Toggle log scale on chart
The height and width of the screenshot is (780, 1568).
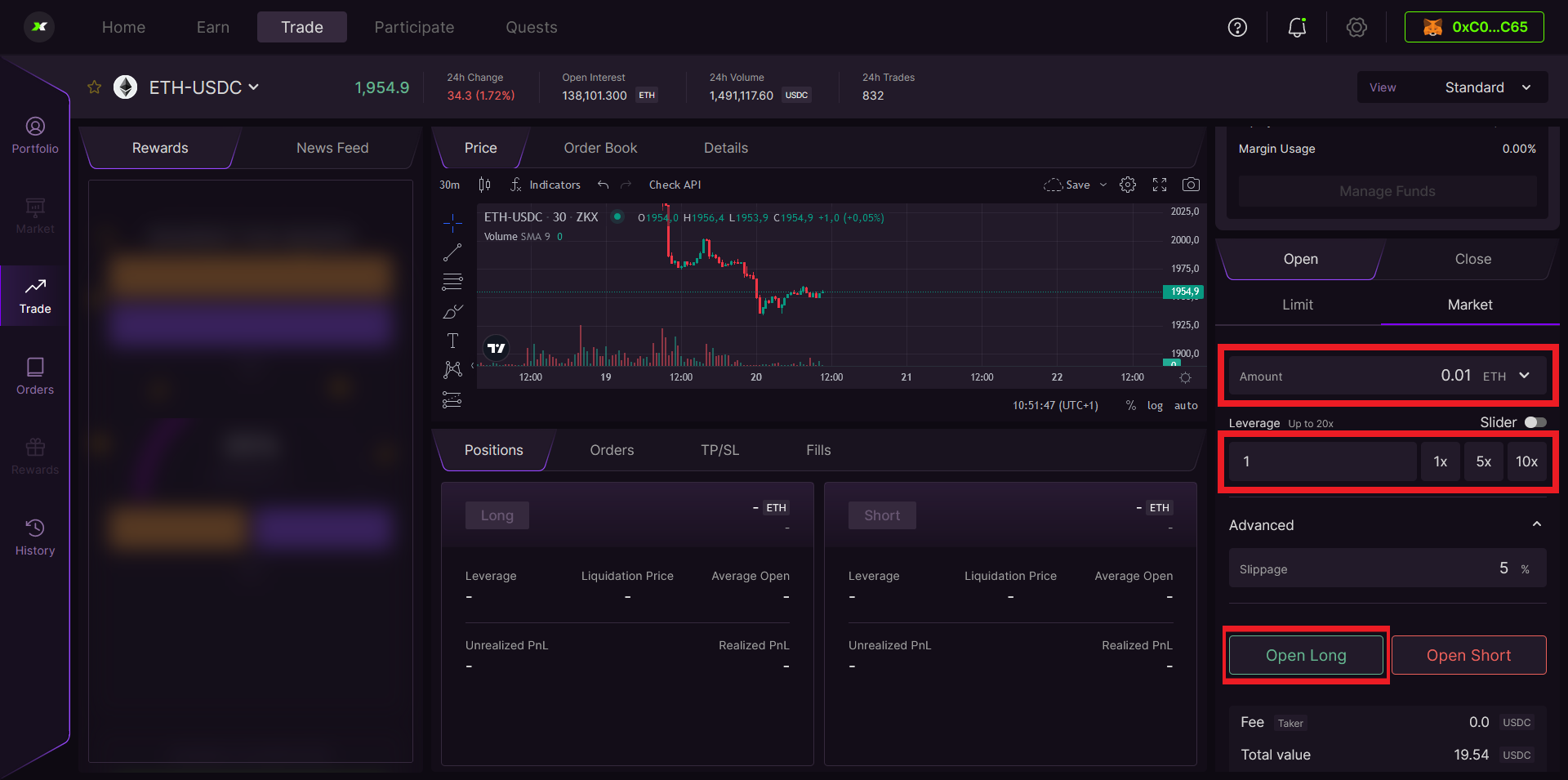coord(1155,406)
